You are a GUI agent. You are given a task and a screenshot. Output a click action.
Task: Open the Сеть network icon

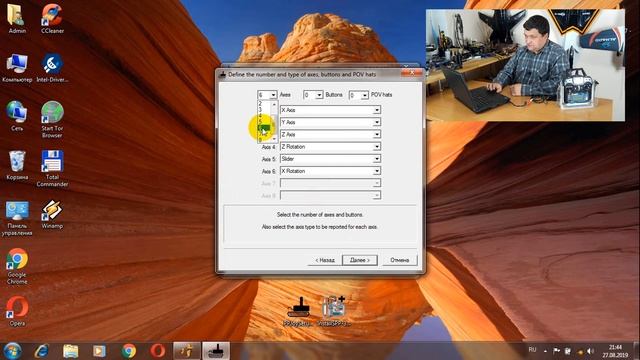pyautogui.click(x=17, y=116)
